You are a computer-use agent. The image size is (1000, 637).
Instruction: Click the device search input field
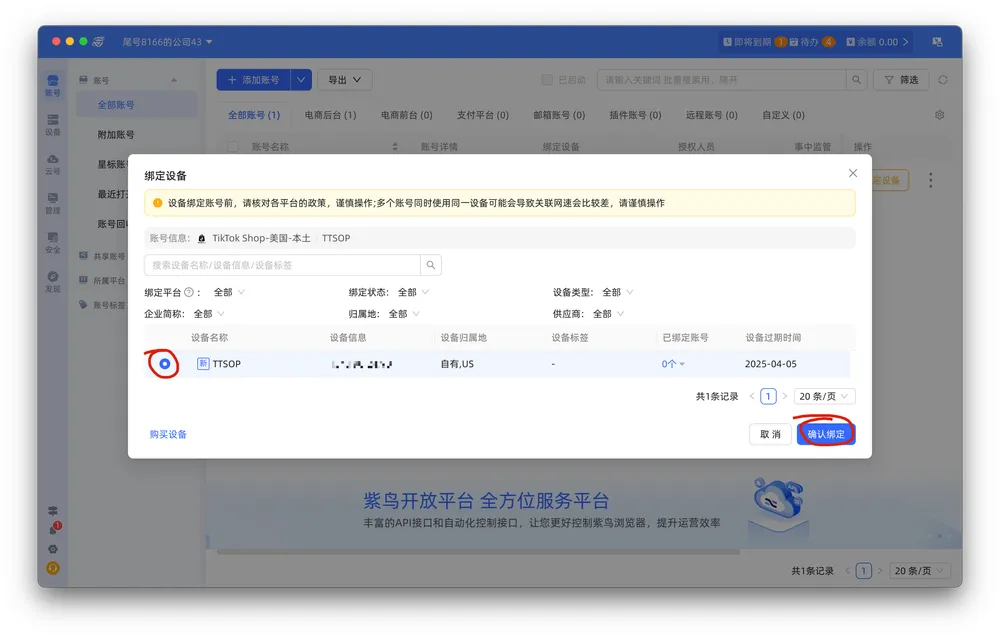(282, 265)
